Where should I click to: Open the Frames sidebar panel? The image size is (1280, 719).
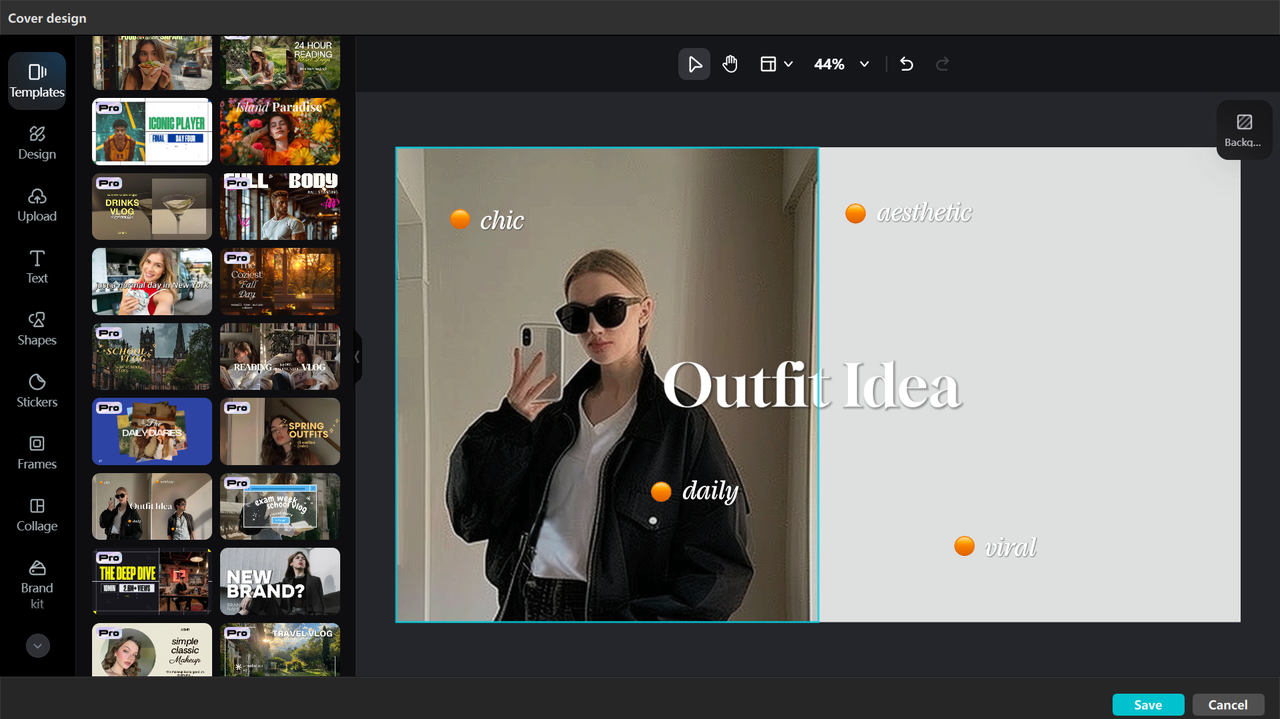pos(37,453)
